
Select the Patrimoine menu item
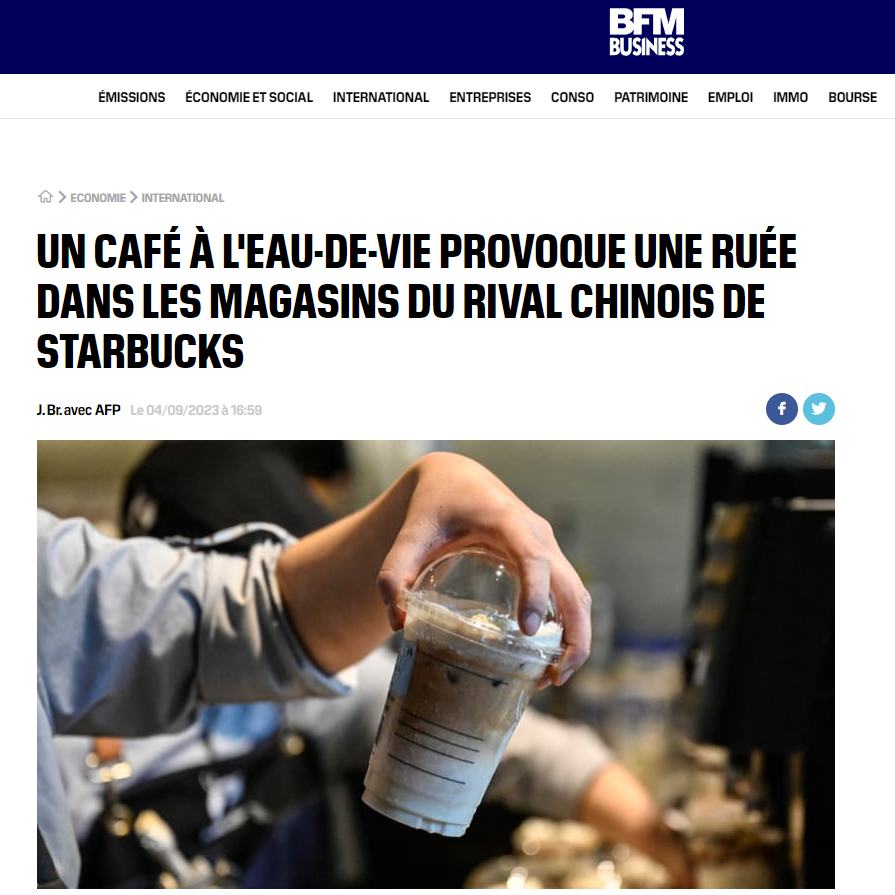click(x=651, y=98)
